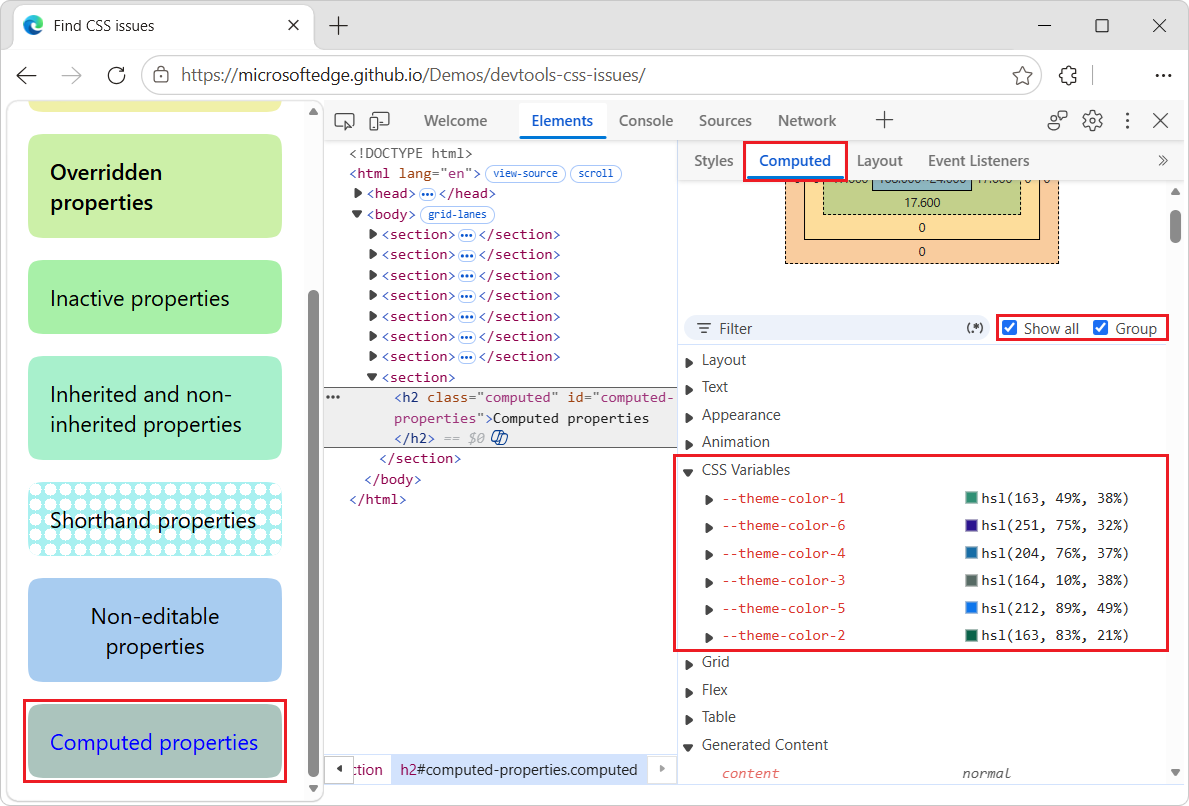Viewport: 1189px width, 806px height.
Task: Open the DevTools three-dot customize menu
Action: click(x=1128, y=121)
